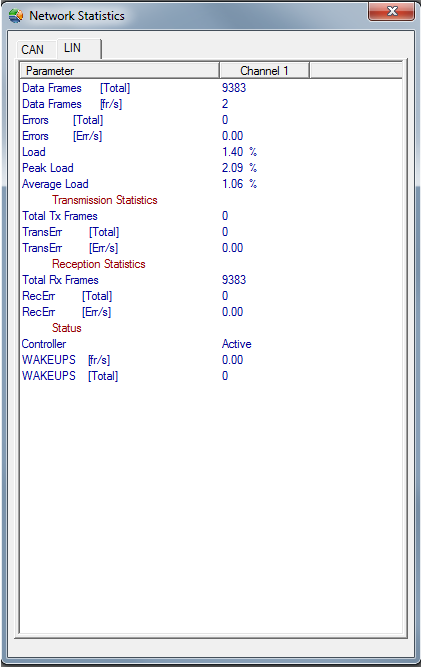Click the Average Load parameter
The width and height of the screenshot is (421, 667).
[x=55, y=184]
